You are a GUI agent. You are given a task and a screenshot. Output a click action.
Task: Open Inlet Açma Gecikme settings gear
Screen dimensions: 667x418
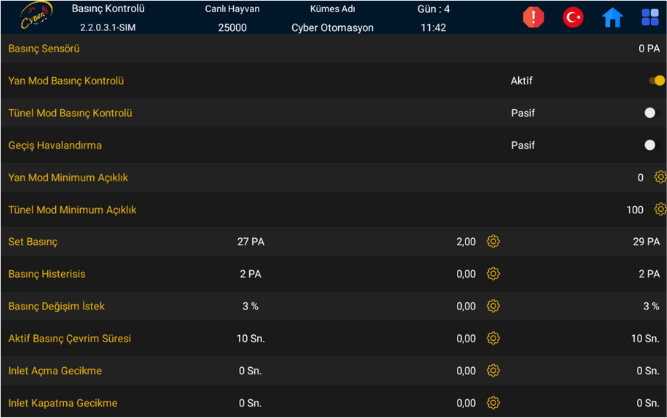(493, 370)
